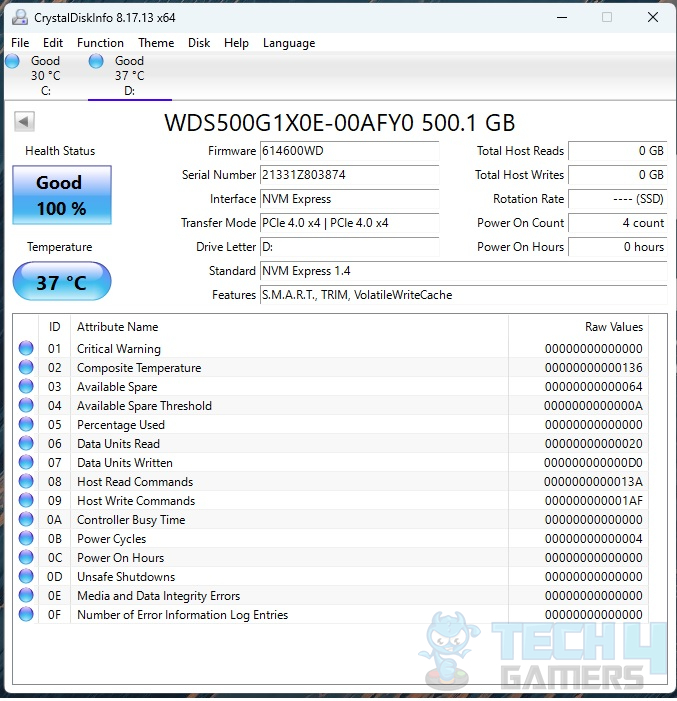The width and height of the screenshot is (677, 701).
Task: Select the Controller Busy Time attribute name
Action: 131,520
